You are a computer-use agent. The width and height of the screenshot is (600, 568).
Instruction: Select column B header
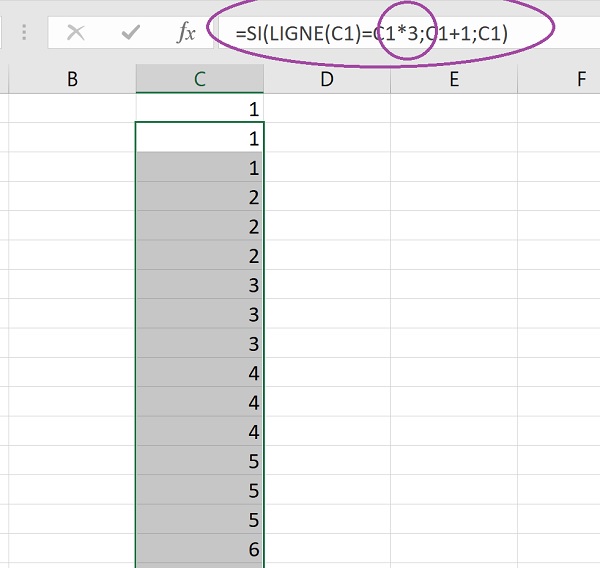(x=72, y=79)
